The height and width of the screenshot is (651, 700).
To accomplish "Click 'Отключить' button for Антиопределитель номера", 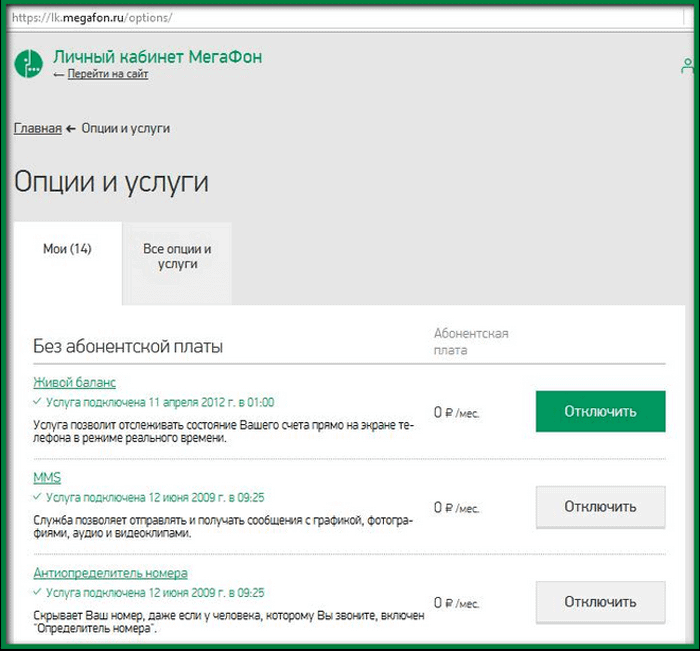I will [x=600, y=602].
